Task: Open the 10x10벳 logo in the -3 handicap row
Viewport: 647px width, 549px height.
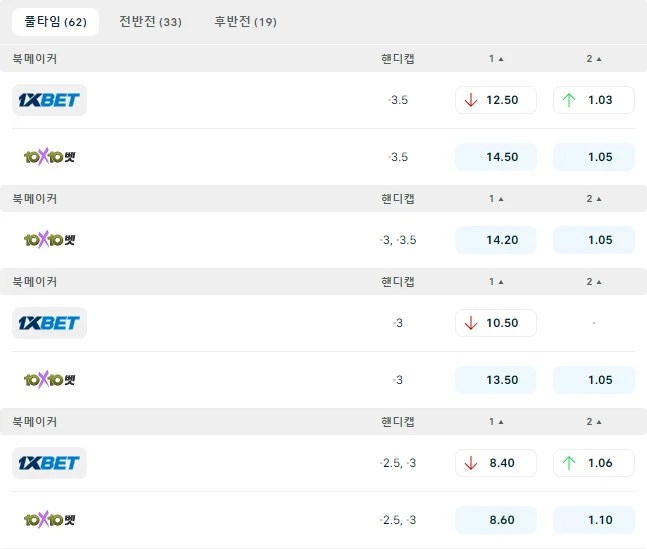Action: pyautogui.click(x=49, y=380)
